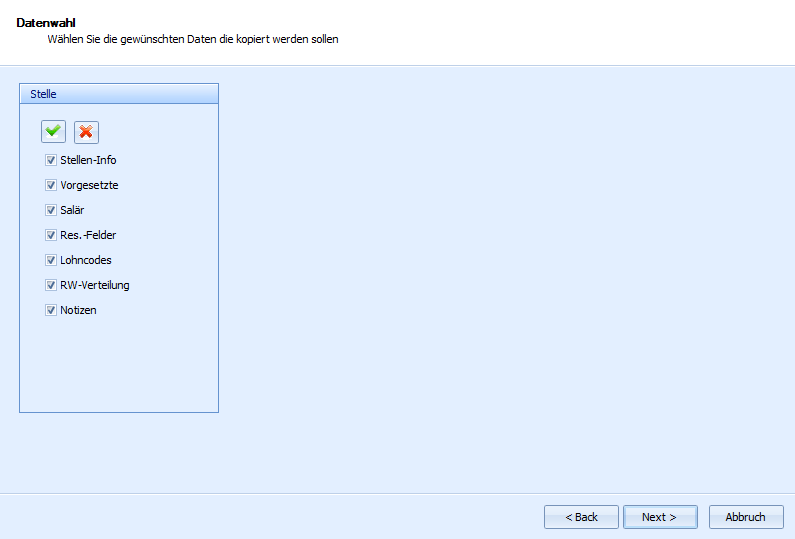Click the 'RW-Verteilung' label text
The width and height of the screenshot is (795, 539).
click(x=95, y=285)
